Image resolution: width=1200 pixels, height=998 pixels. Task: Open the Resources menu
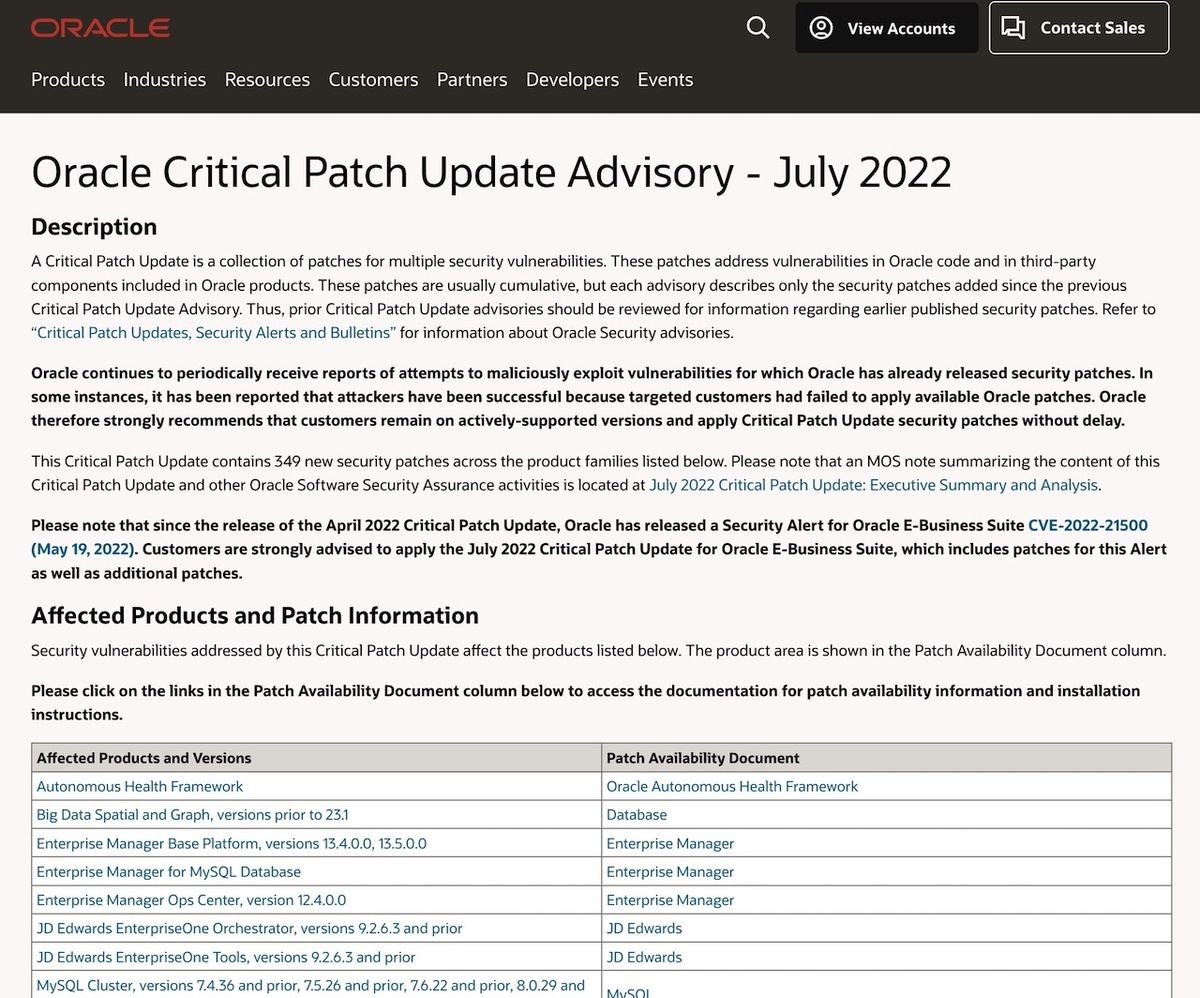click(267, 80)
